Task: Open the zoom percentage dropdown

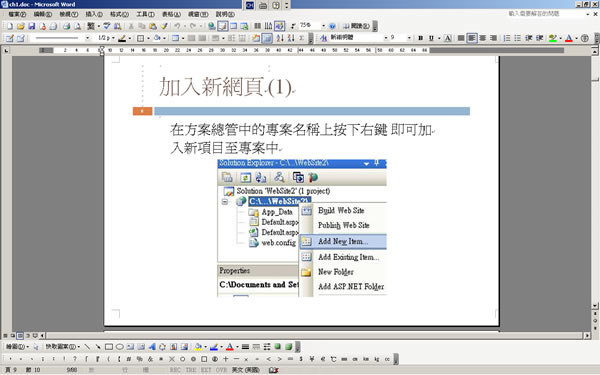Action: [323, 26]
